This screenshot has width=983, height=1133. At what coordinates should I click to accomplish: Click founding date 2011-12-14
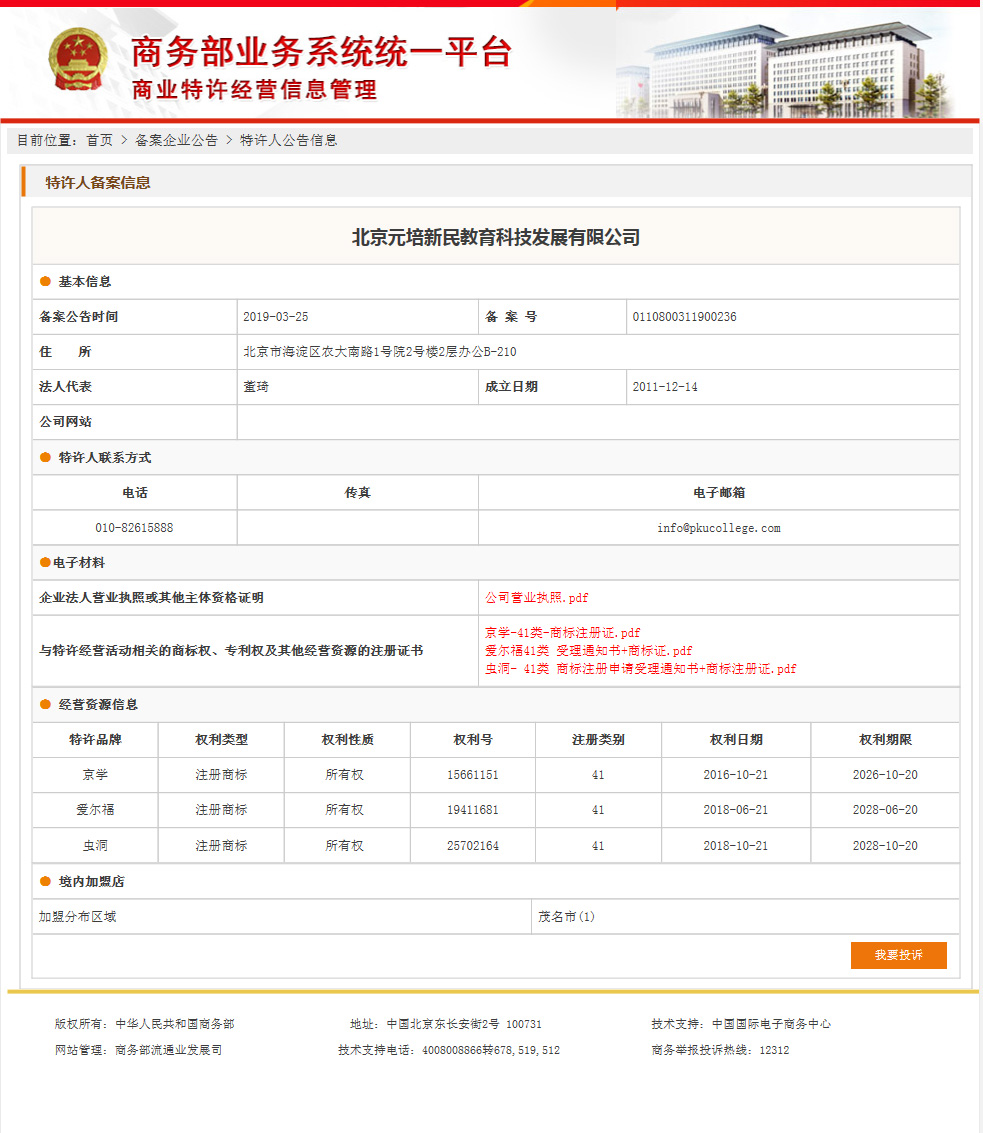(x=665, y=387)
